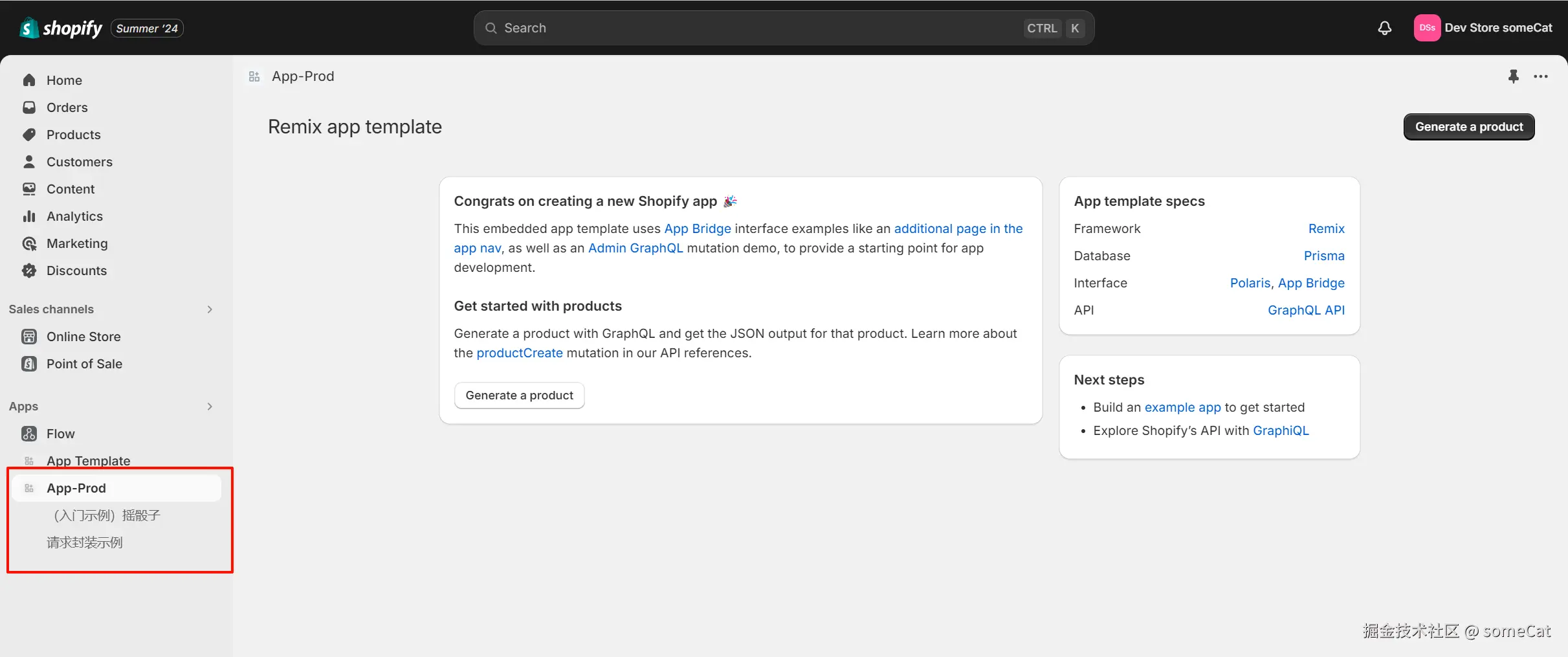The height and width of the screenshot is (657, 1568).
Task: Click the Home house icon
Action: (x=29, y=80)
